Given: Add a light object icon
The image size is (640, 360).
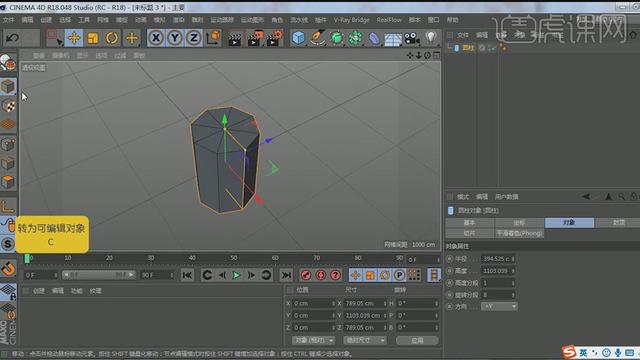Looking at the screenshot, I should coord(431,38).
